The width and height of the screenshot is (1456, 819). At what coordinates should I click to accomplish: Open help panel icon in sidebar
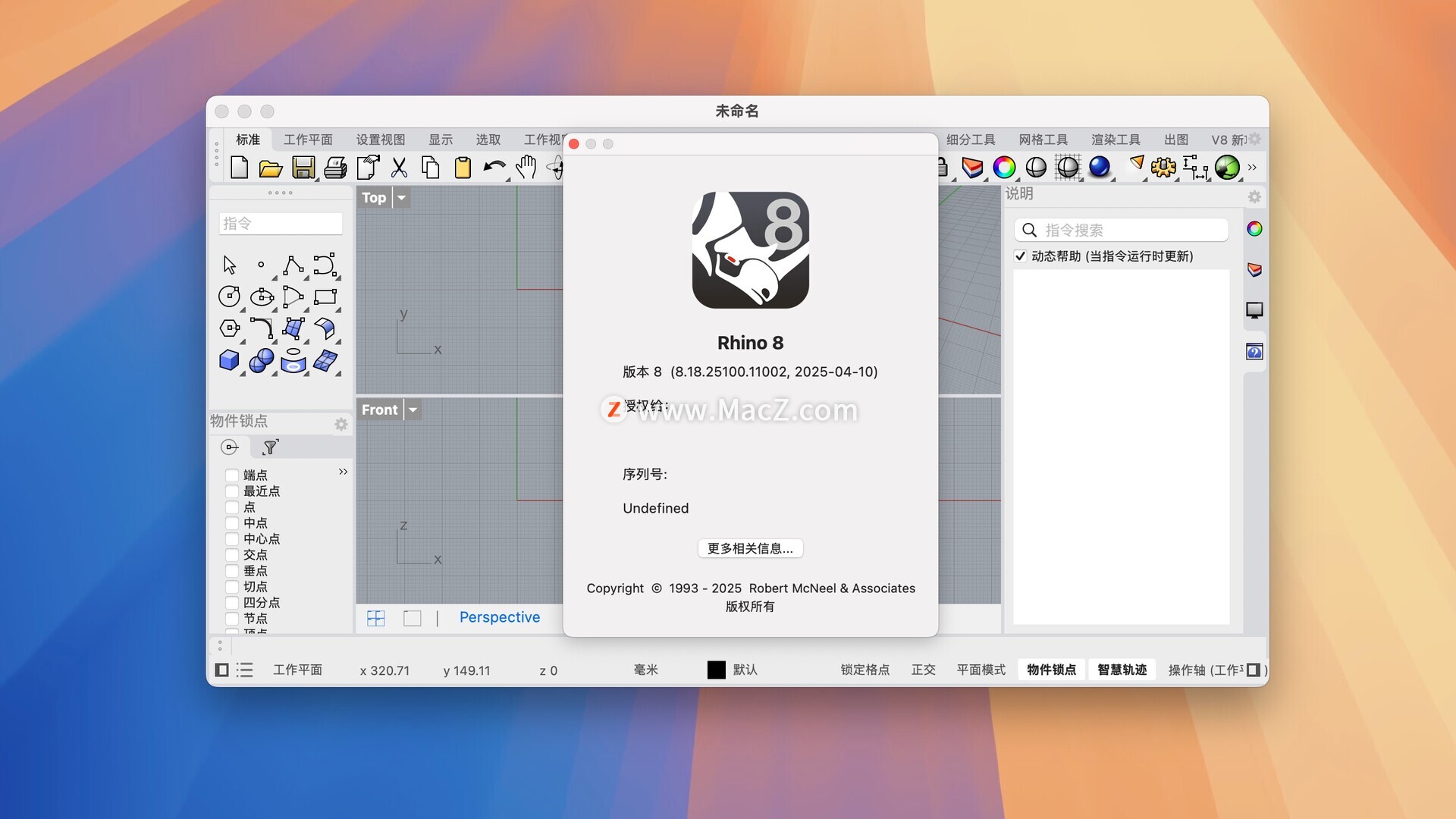(1254, 352)
